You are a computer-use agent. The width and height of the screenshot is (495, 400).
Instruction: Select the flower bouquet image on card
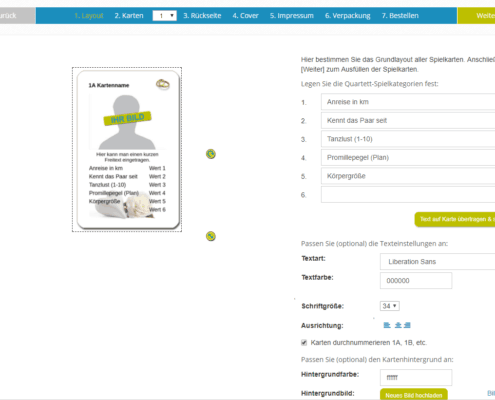coord(122,205)
